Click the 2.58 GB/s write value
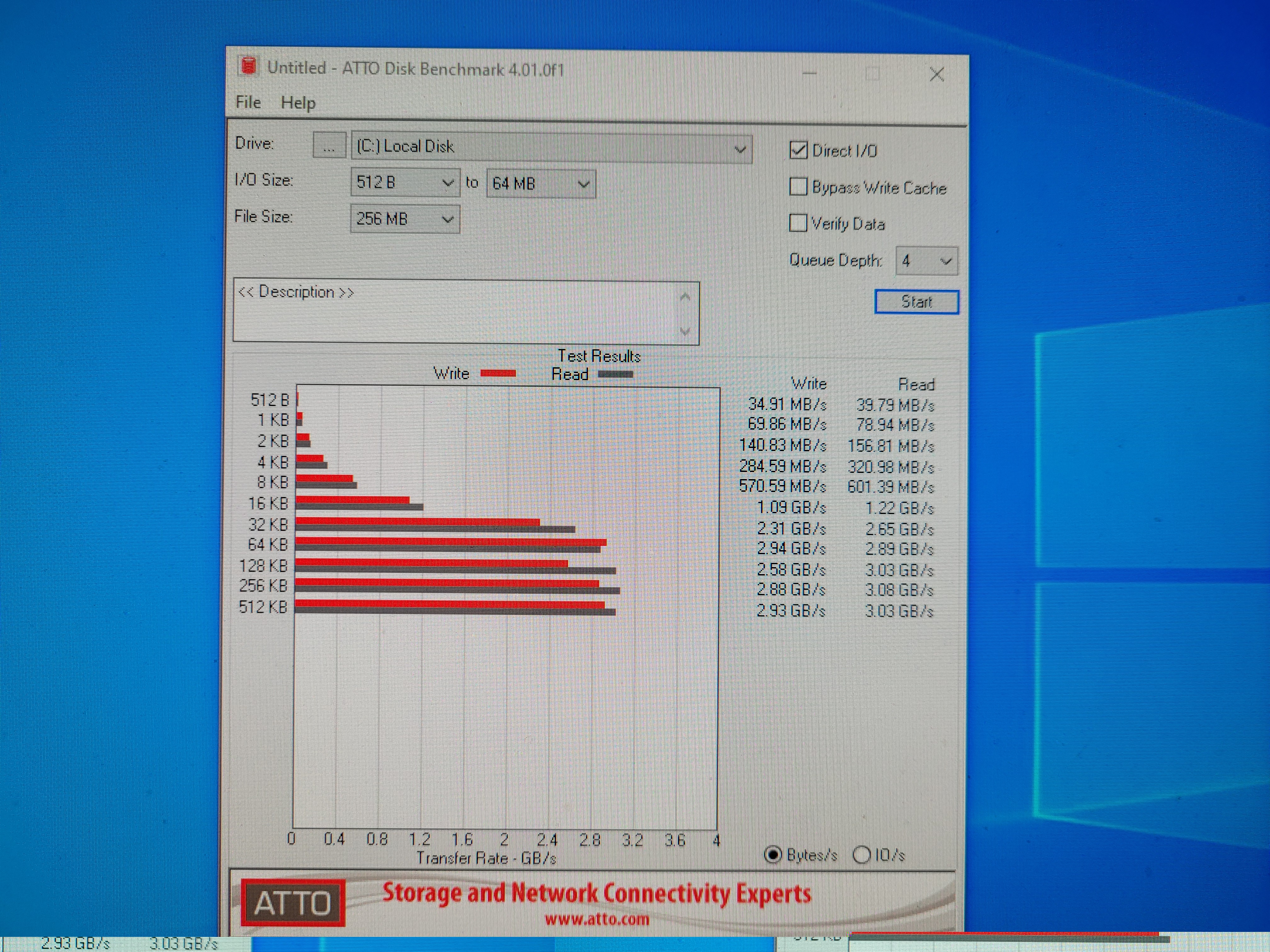Image resolution: width=1270 pixels, height=952 pixels. pos(791,570)
